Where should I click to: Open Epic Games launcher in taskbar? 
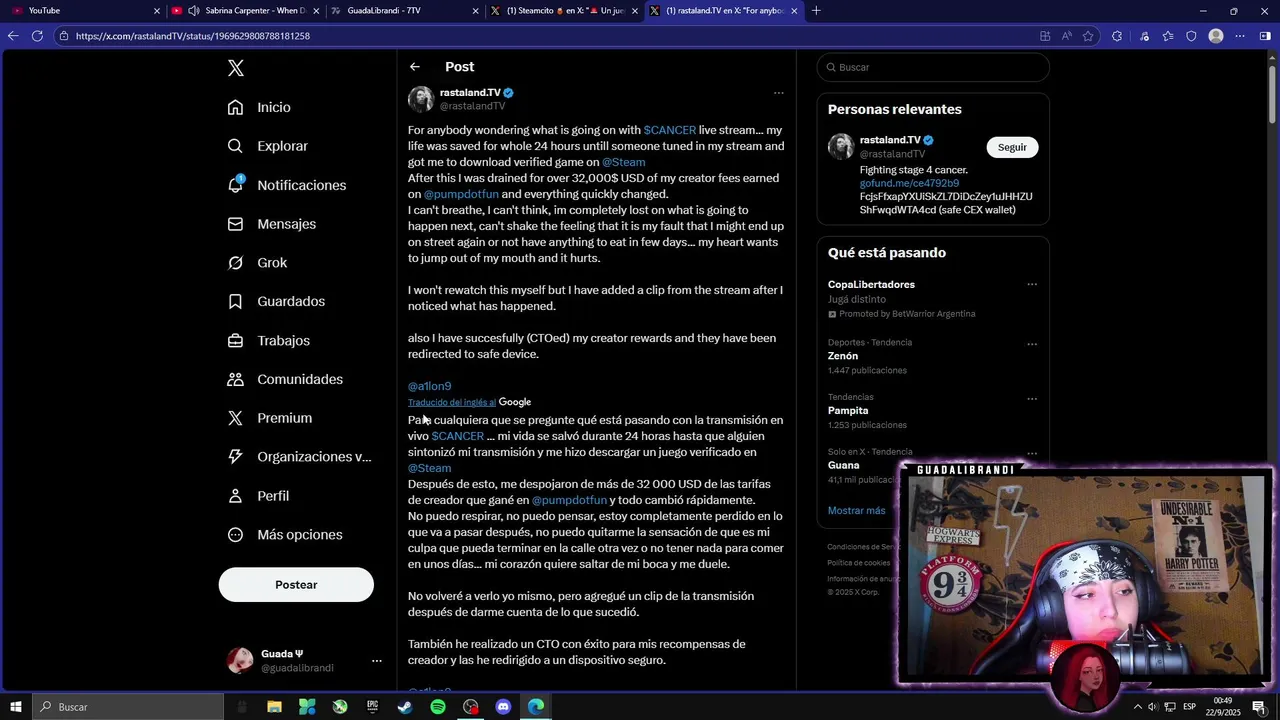(x=372, y=707)
